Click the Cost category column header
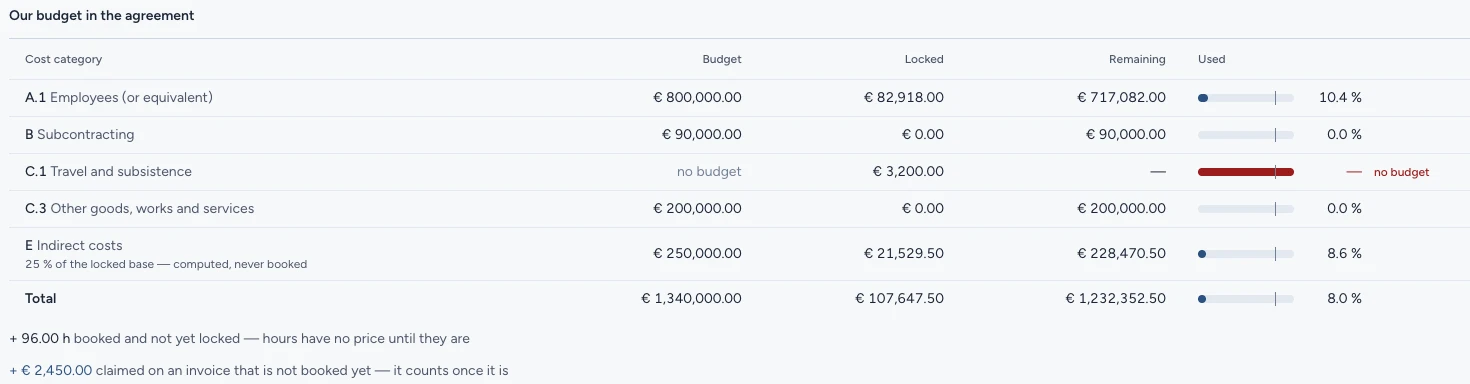The height and width of the screenshot is (384, 1470). (x=63, y=59)
